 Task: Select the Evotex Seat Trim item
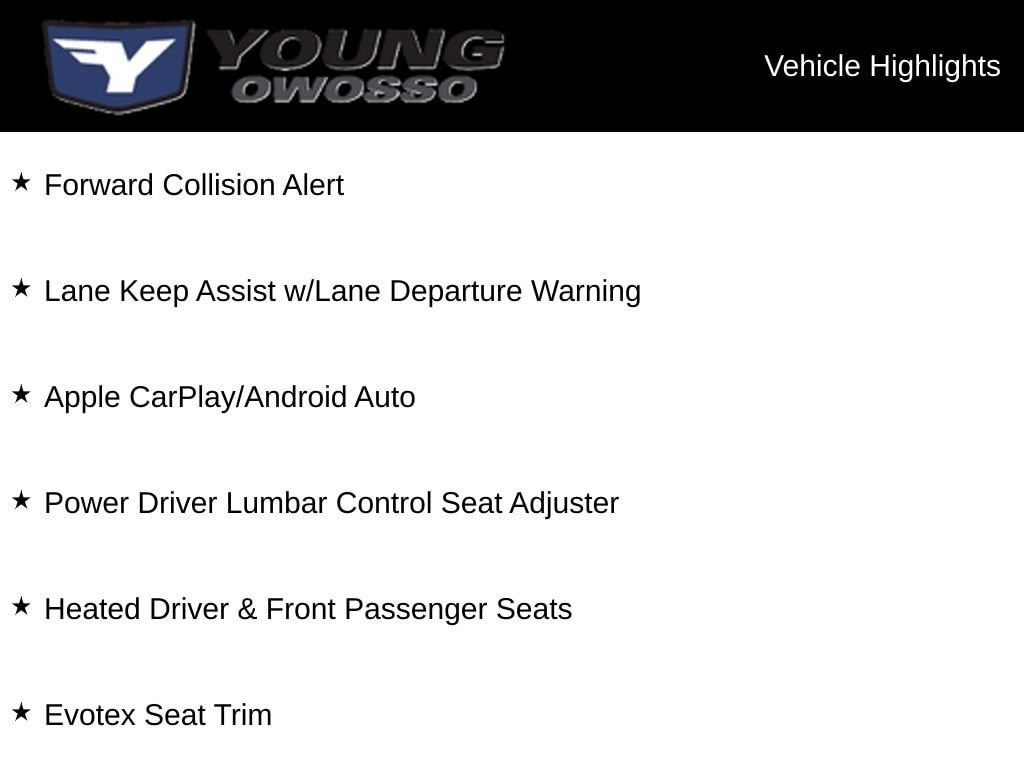(158, 715)
